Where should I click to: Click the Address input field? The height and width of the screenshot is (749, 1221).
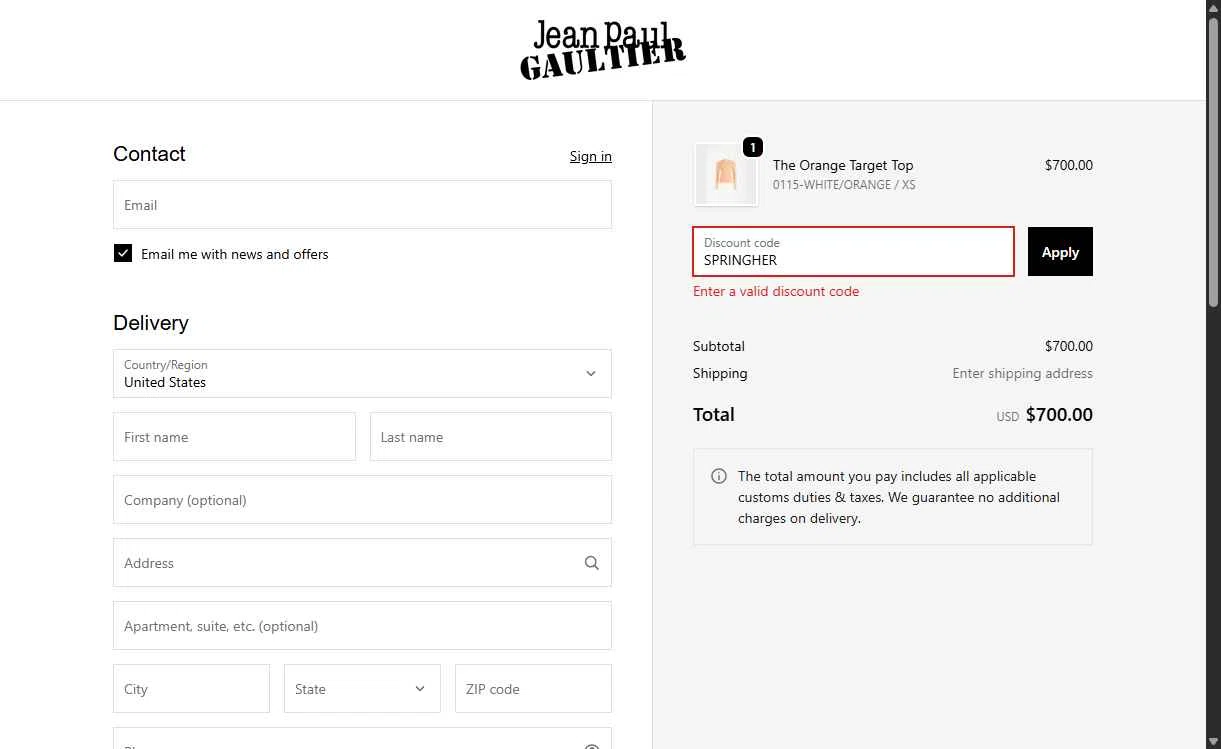(x=362, y=563)
